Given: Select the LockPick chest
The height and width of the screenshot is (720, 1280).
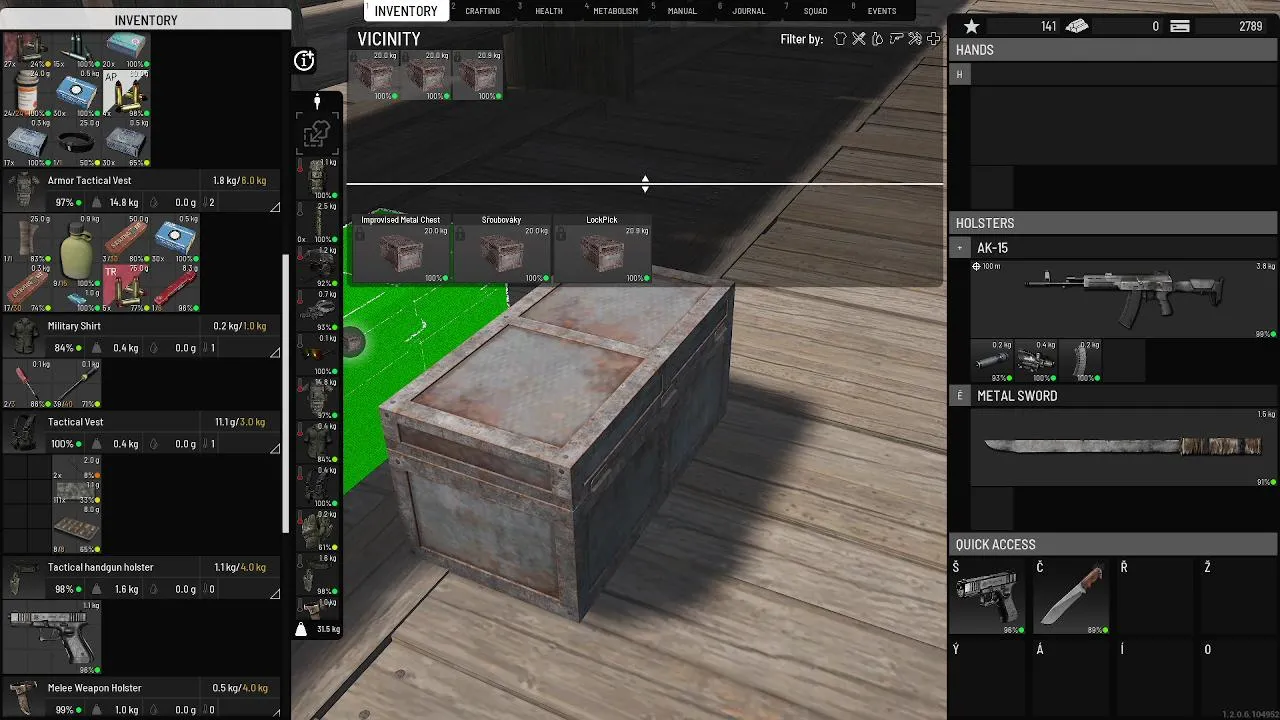Looking at the screenshot, I should (x=602, y=249).
